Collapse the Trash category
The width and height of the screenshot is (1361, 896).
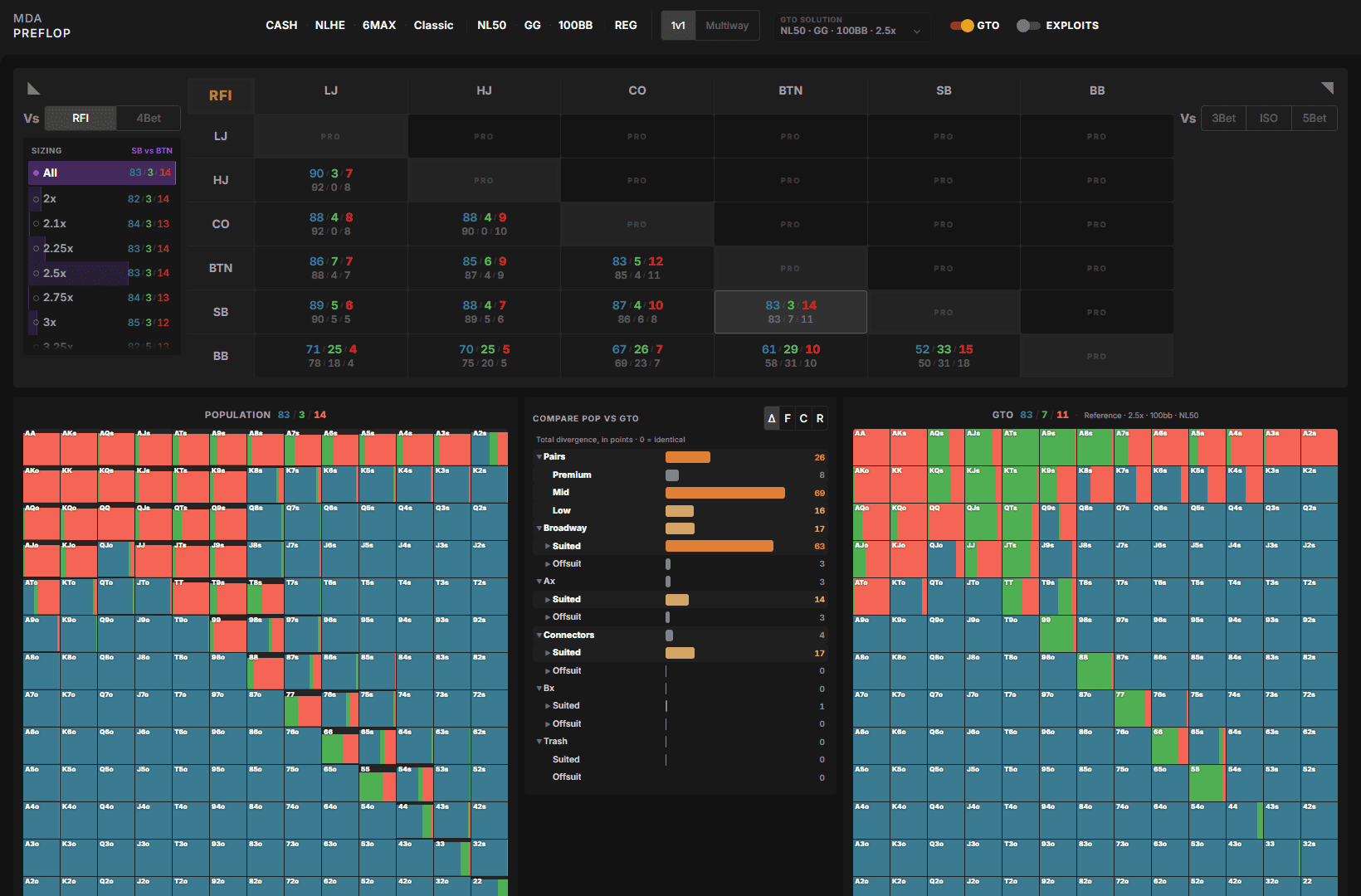(x=539, y=742)
